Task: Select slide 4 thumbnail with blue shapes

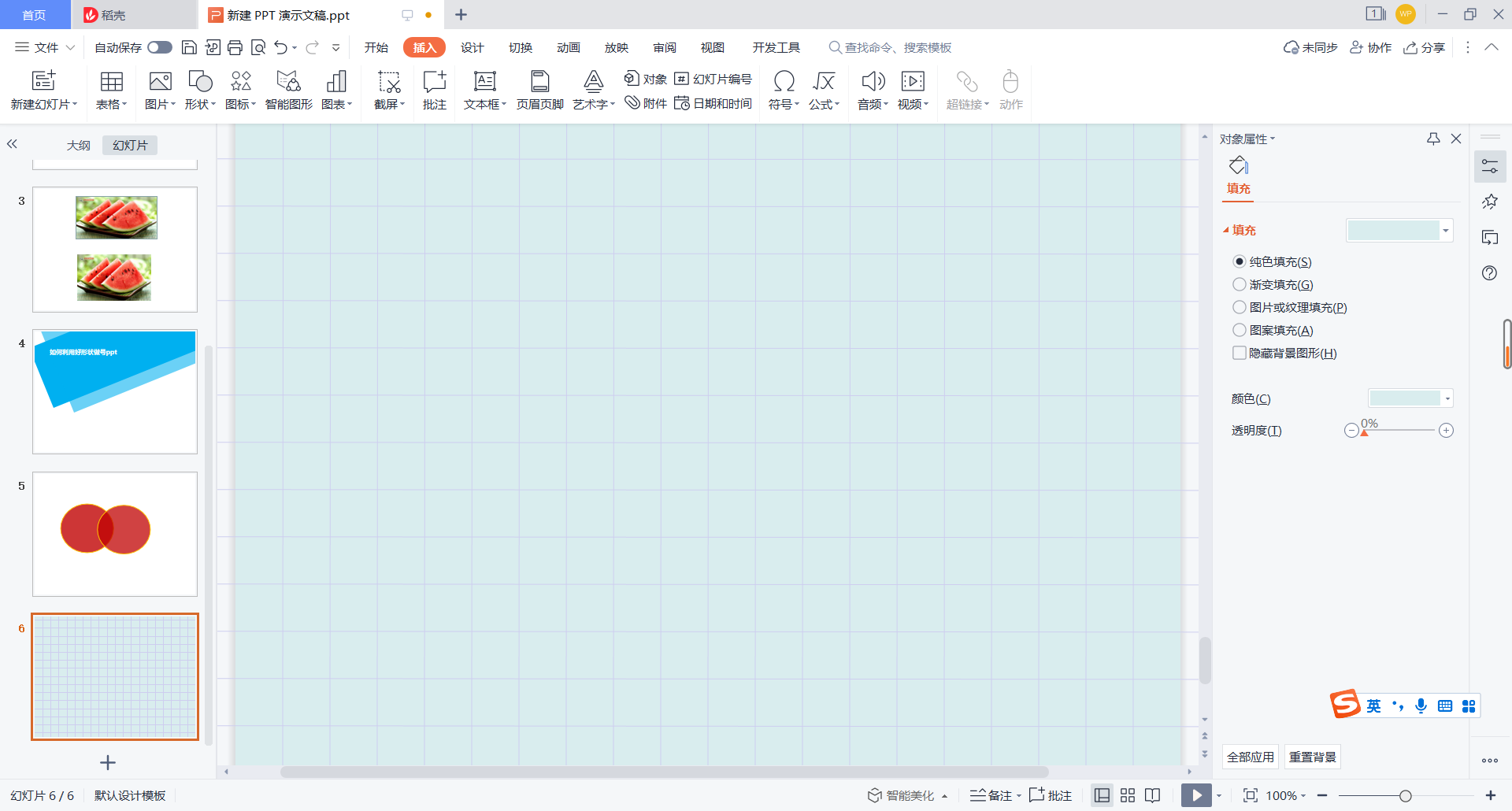Action: point(115,391)
